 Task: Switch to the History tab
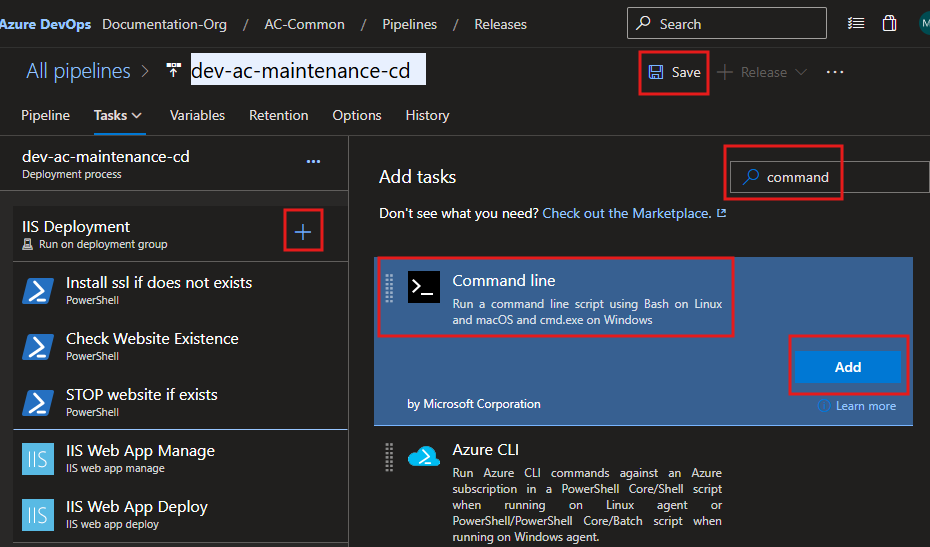(x=427, y=115)
